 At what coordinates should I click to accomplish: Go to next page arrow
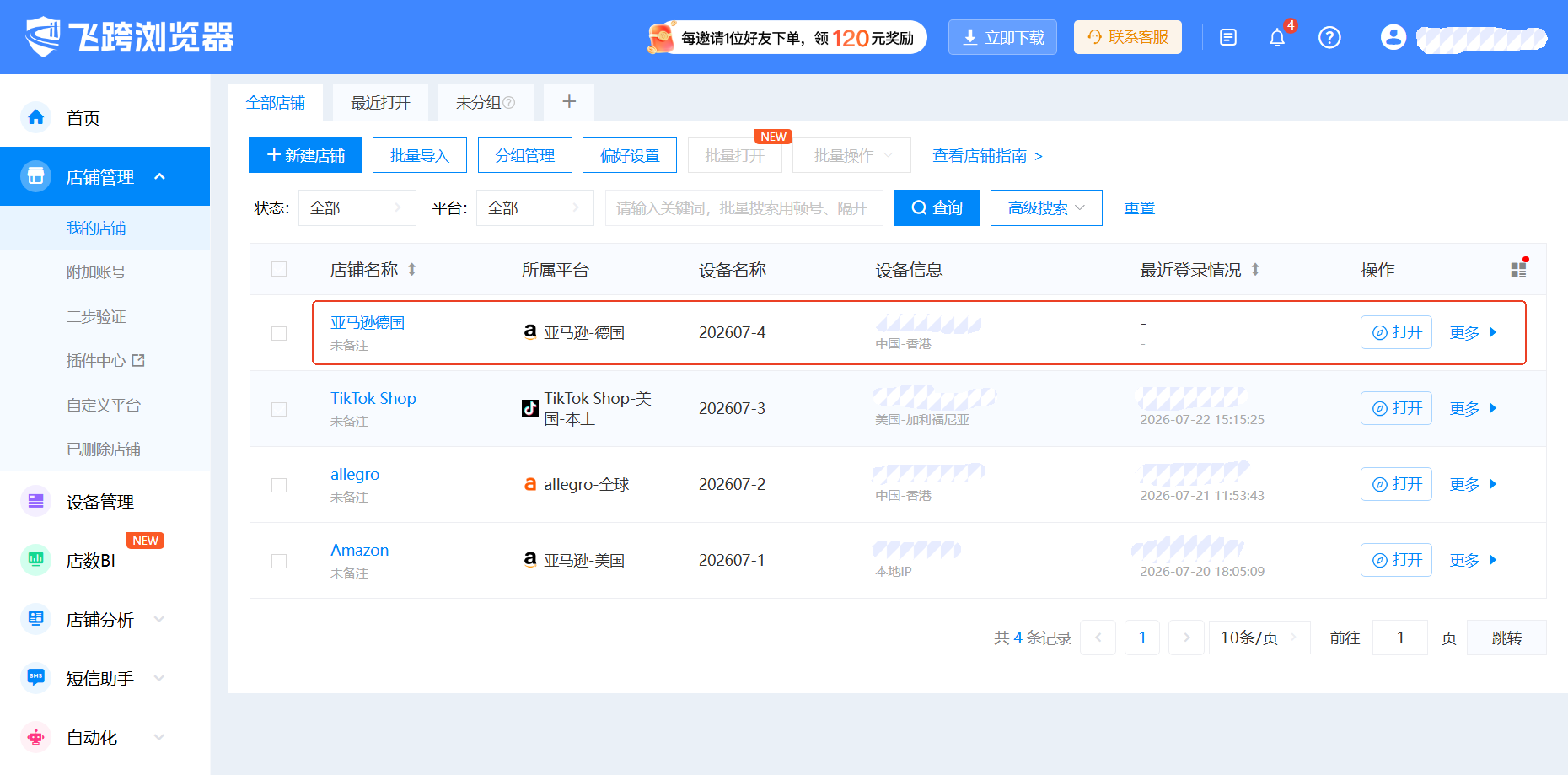point(1186,638)
